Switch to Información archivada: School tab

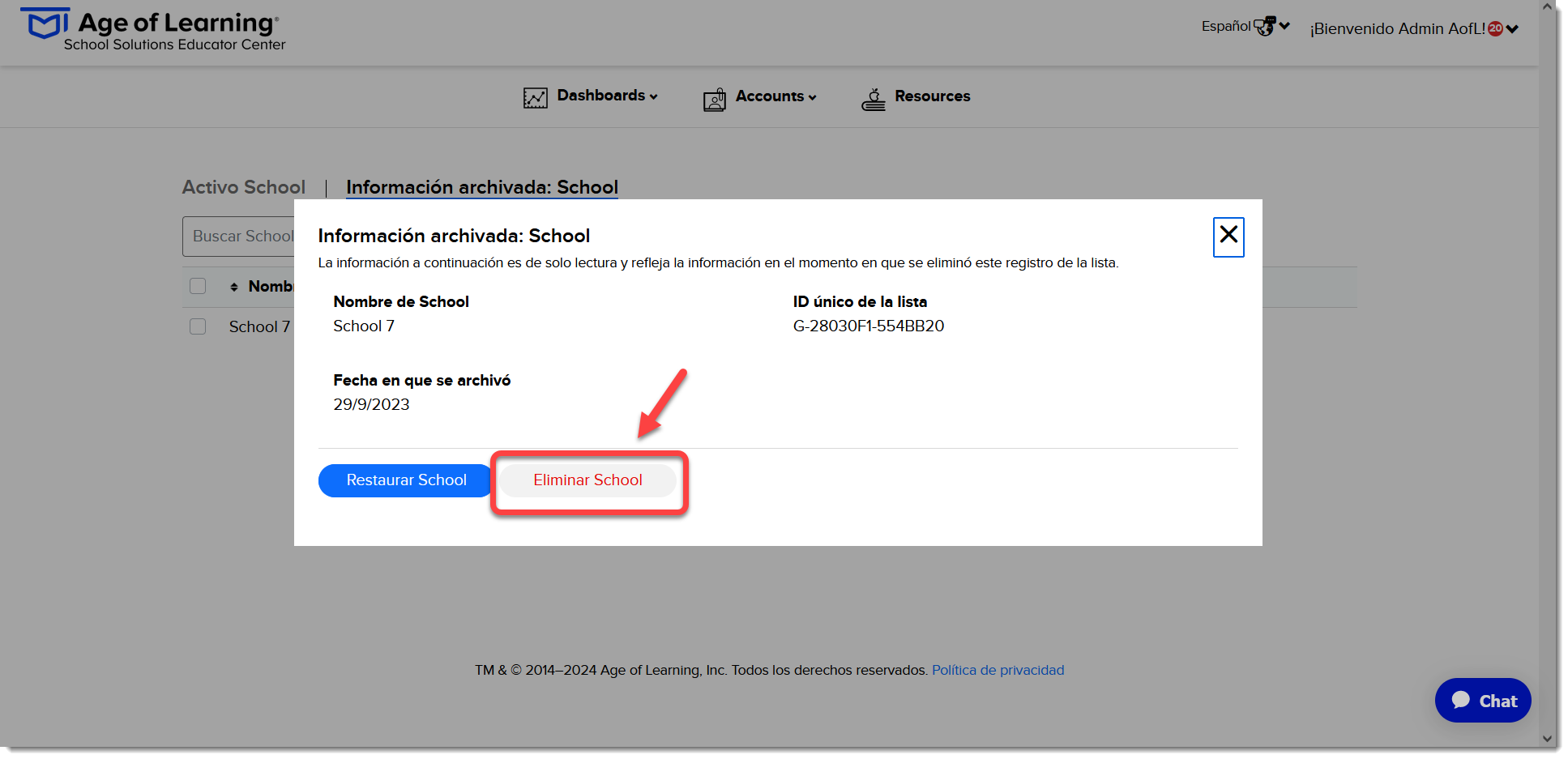pos(482,187)
